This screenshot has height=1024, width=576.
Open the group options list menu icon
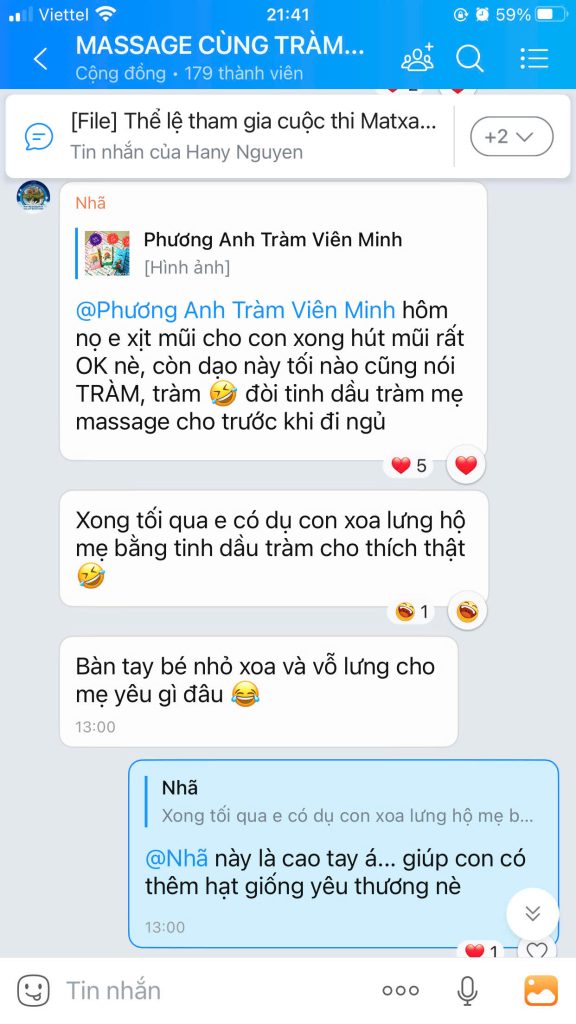coord(534,59)
